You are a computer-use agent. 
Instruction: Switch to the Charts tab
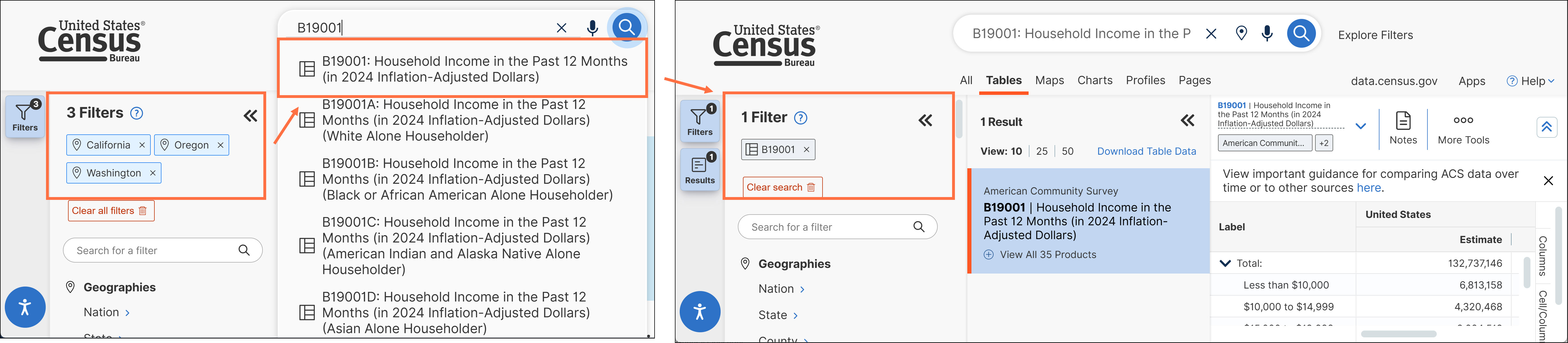1094,80
